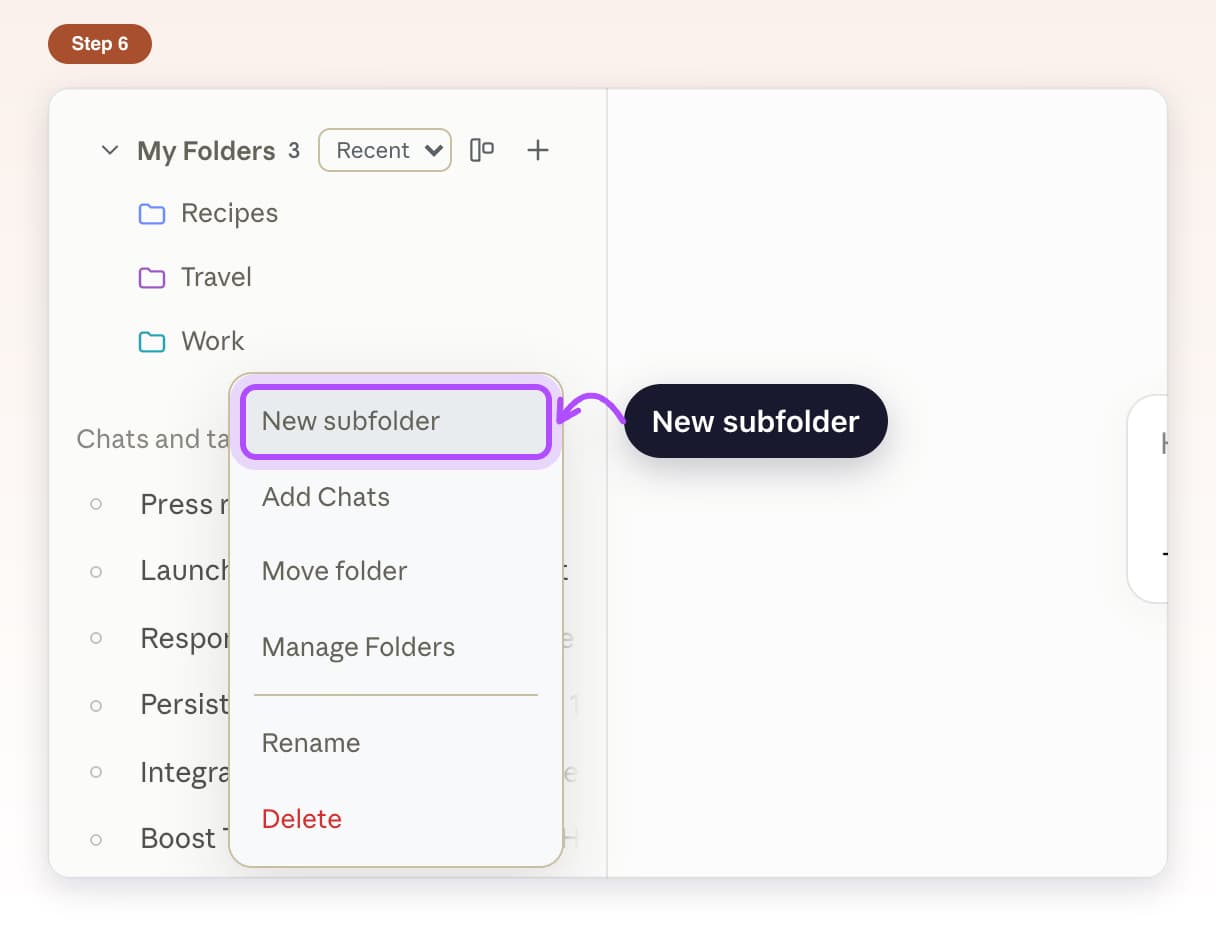Open the Recent sort dropdown
Image resolution: width=1216 pixels, height=926 pixels.
coord(385,150)
